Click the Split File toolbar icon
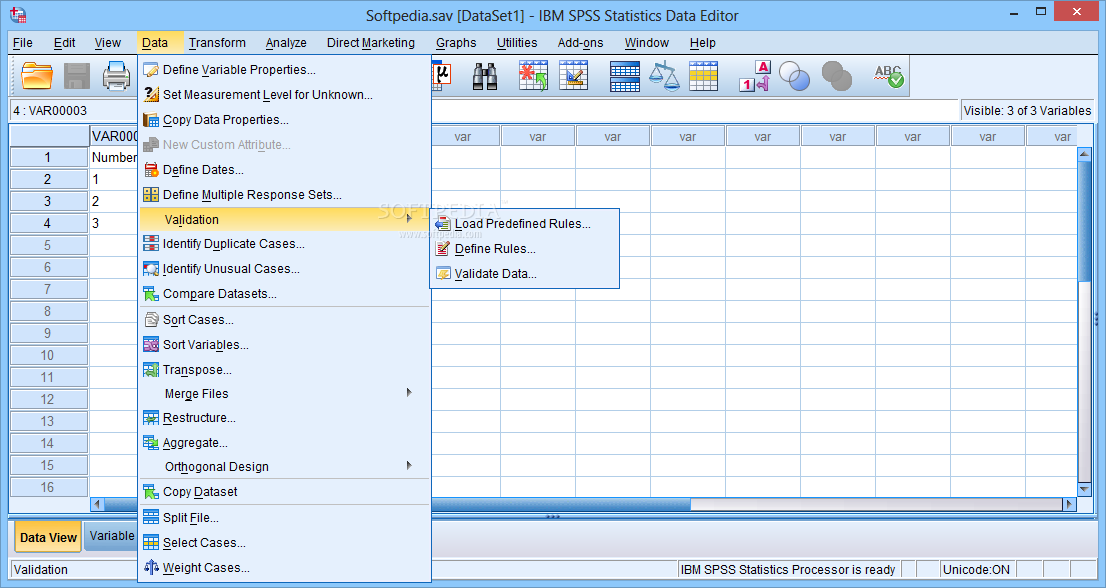 (624, 76)
